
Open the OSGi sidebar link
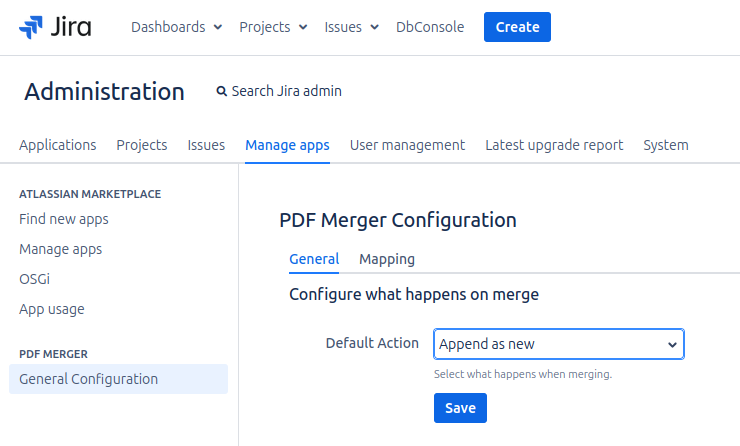pyautogui.click(x=34, y=279)
